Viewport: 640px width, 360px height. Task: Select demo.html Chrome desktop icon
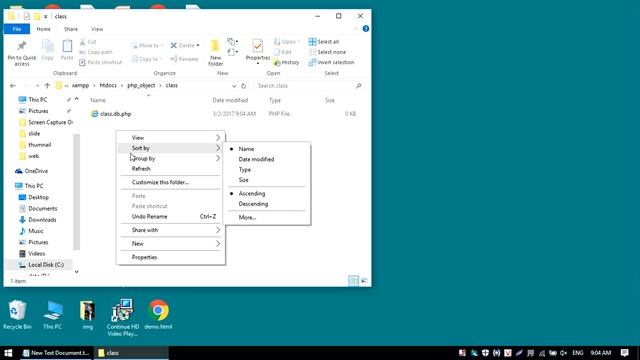point(158,314)
